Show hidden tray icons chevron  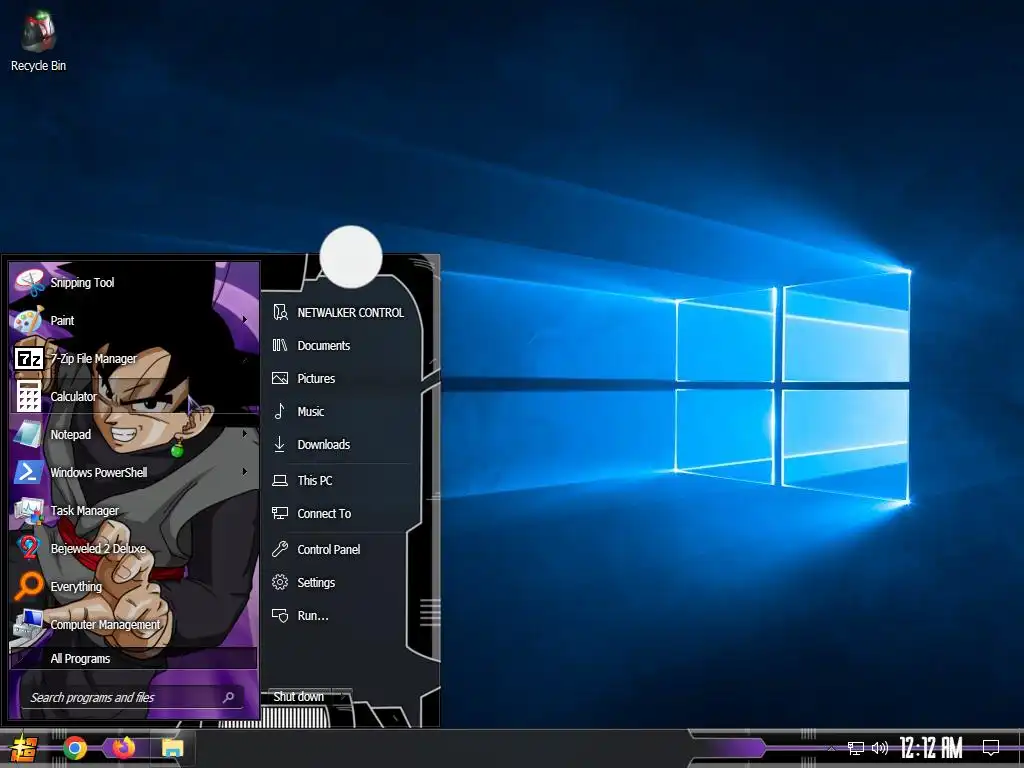point(831,748)
